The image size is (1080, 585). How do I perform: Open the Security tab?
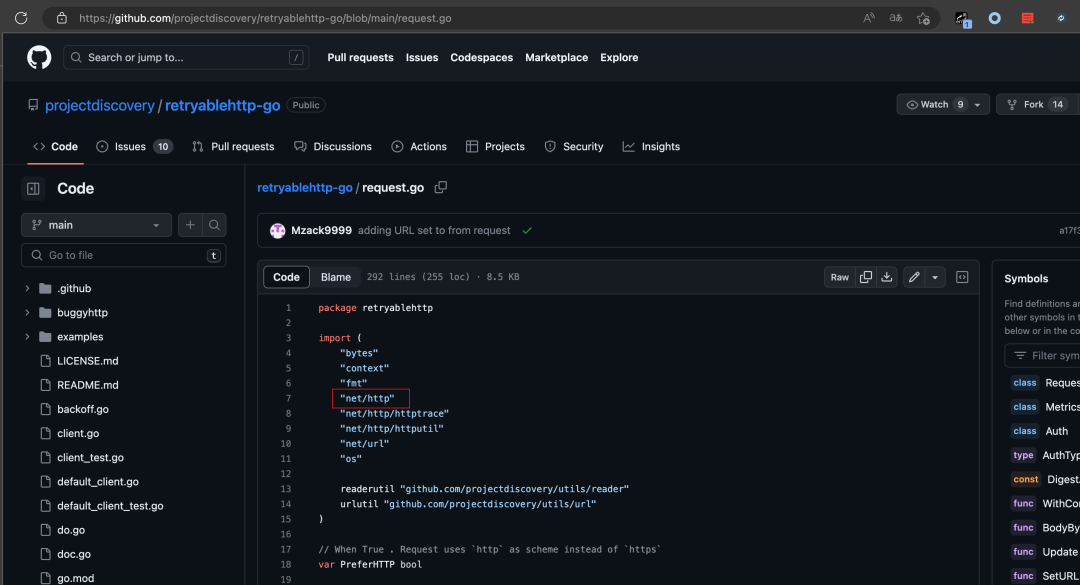[574, 147]
